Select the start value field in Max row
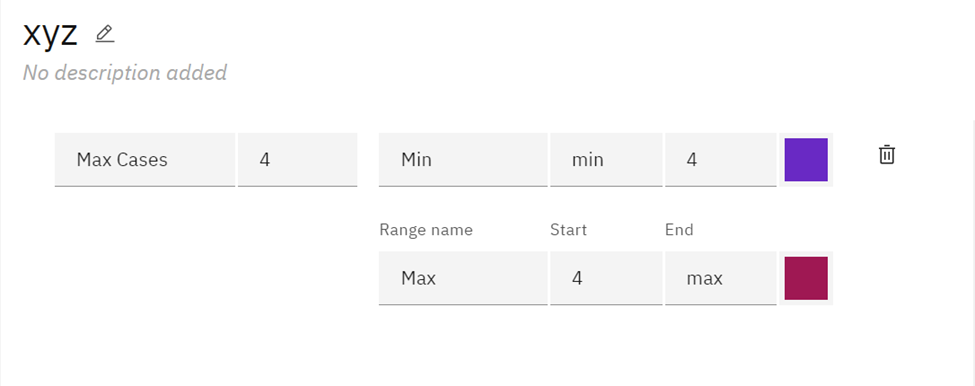Viewport: 975px width, 386px height. (606, 278)
